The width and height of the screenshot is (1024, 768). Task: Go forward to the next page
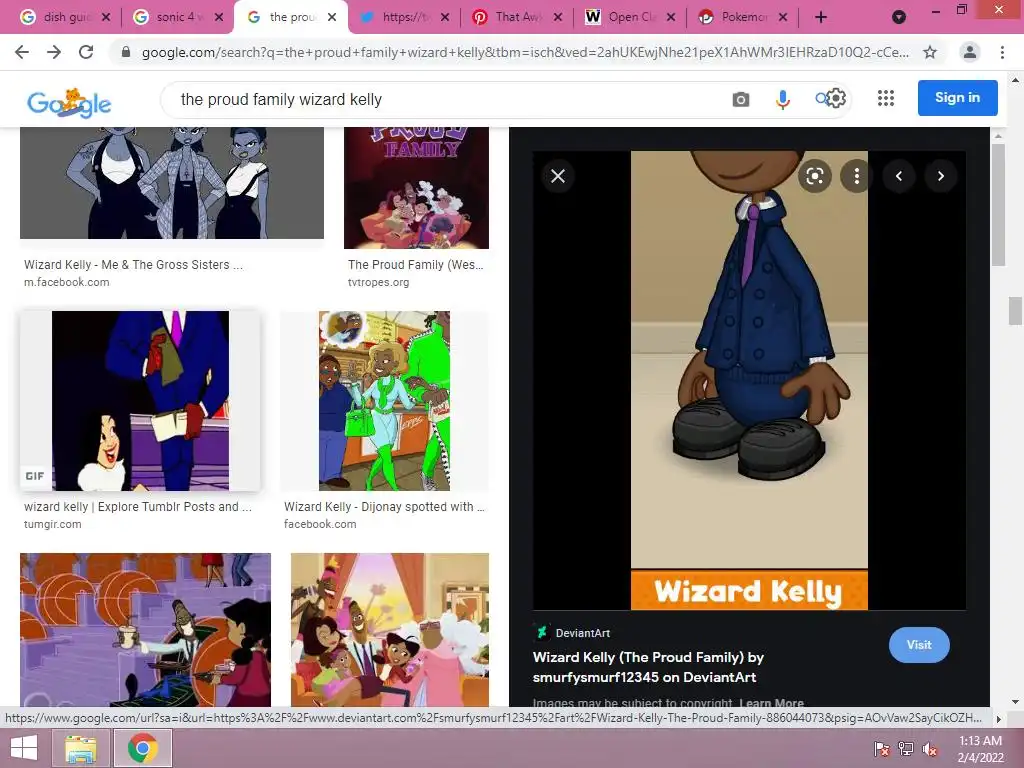point(54,52)
